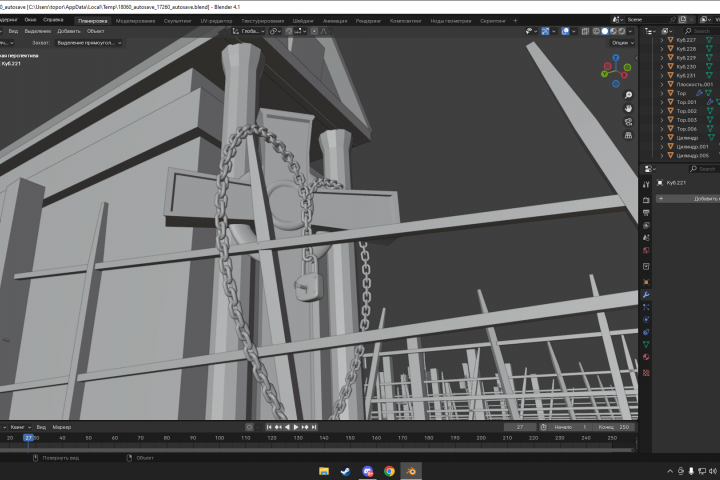Click the Добавить modifier button
Screen dimensions: 720x480
[688, 198]
